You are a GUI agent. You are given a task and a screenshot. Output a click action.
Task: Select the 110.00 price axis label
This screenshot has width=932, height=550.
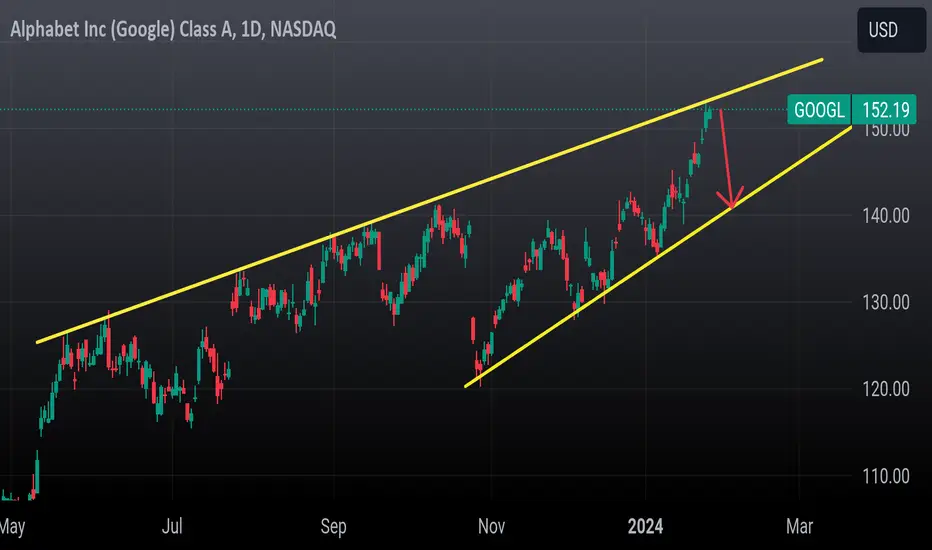(886, 476)
